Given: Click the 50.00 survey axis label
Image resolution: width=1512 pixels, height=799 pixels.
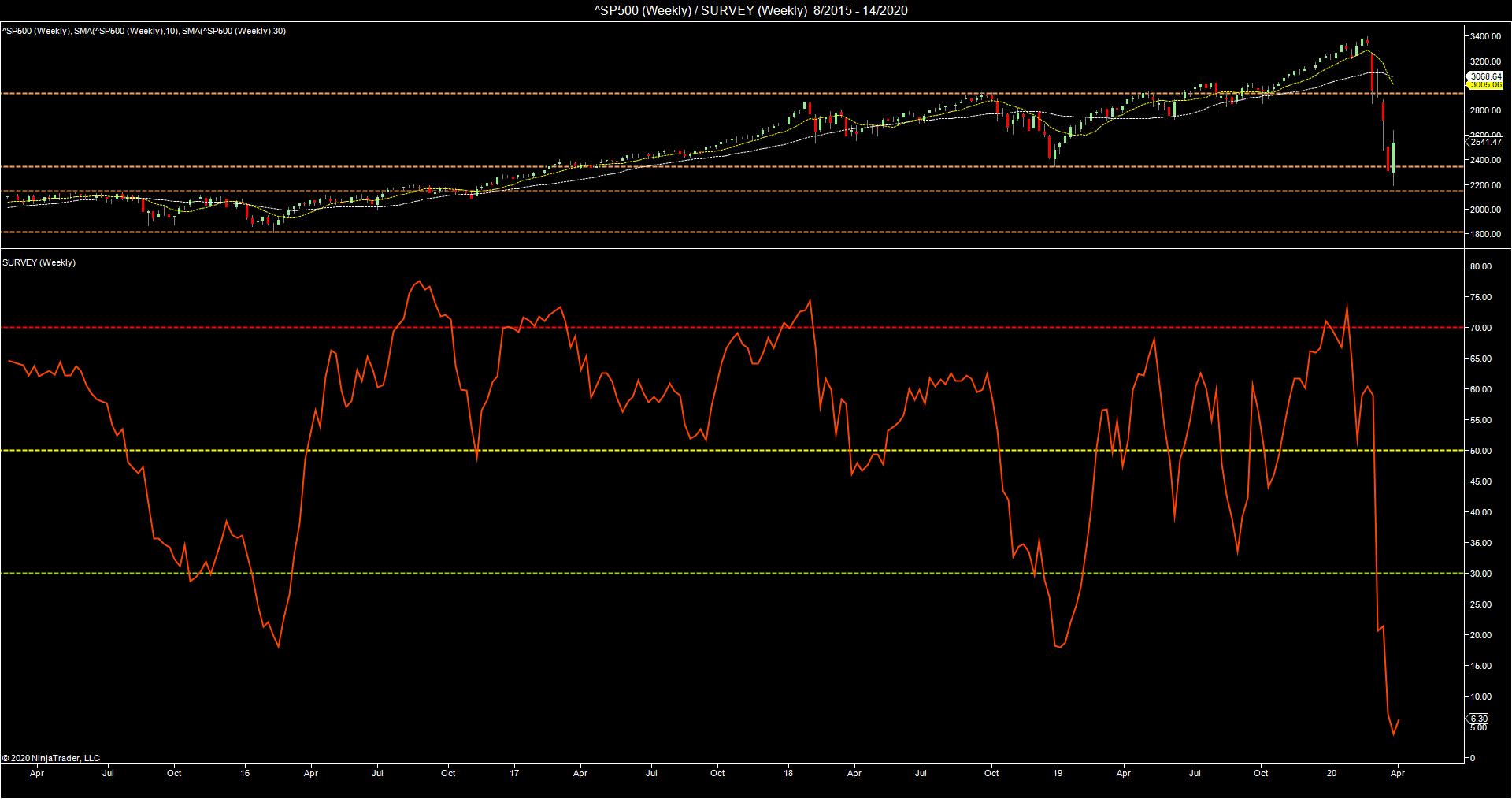Looking at the screenshot, I should pos(1480,451).
